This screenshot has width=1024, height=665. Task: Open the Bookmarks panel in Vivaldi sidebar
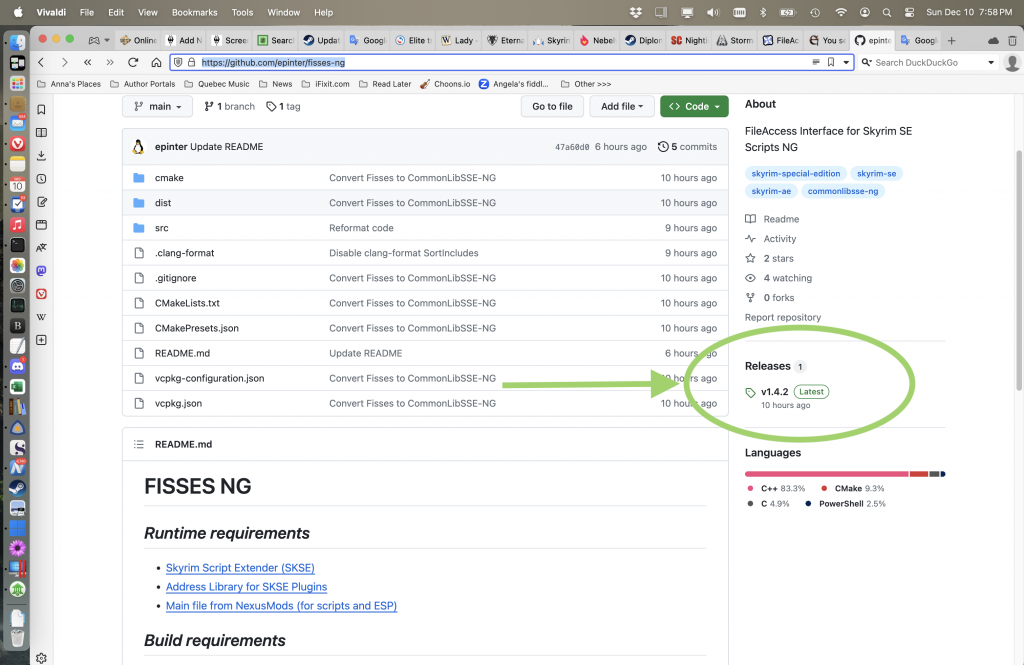coord(41,109)
